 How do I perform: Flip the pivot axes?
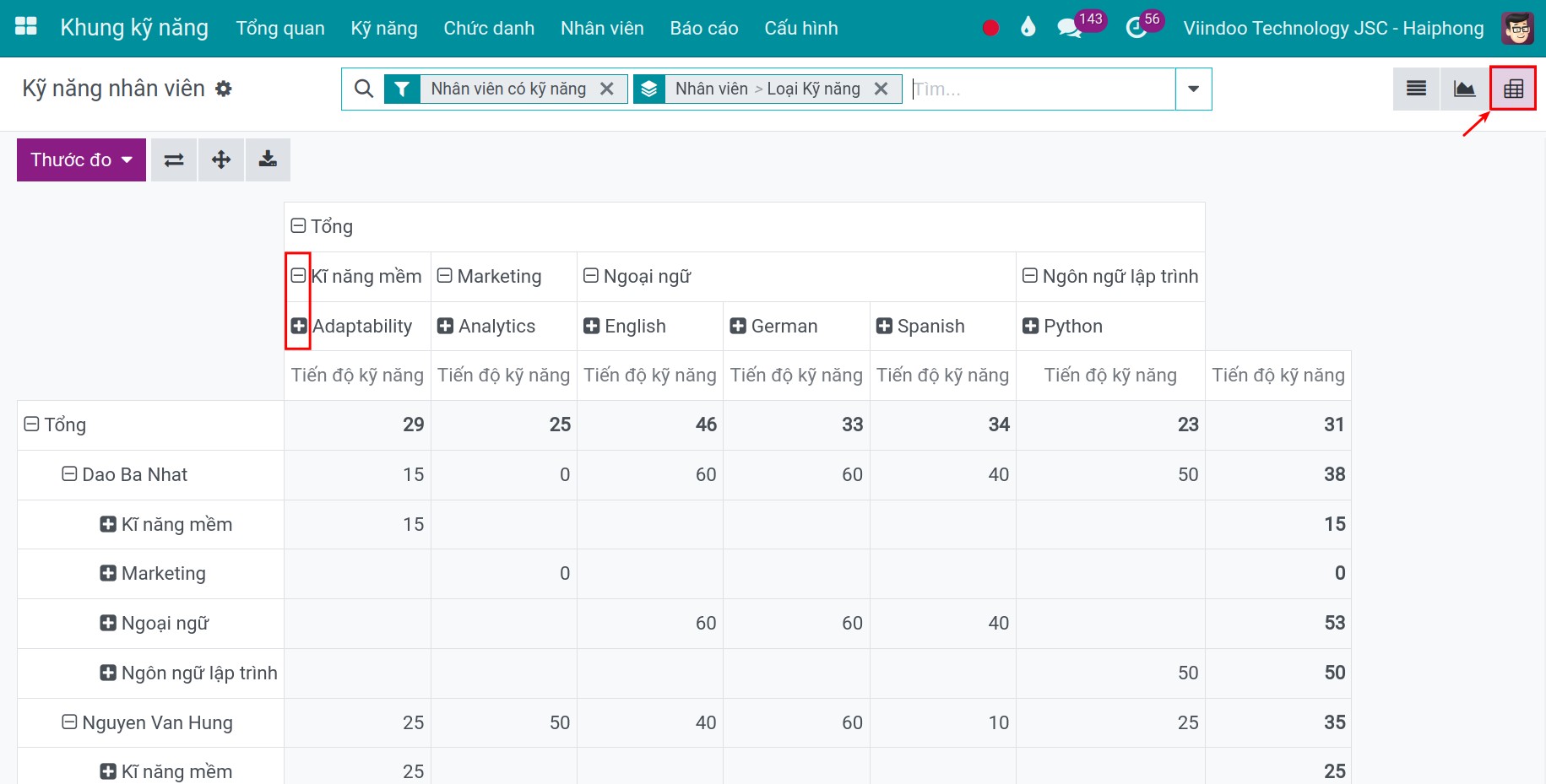[174, 160]
